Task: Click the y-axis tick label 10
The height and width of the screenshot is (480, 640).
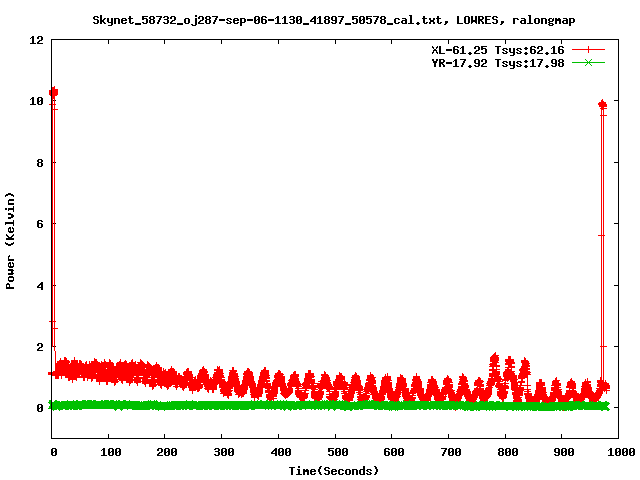Action: 36,101
